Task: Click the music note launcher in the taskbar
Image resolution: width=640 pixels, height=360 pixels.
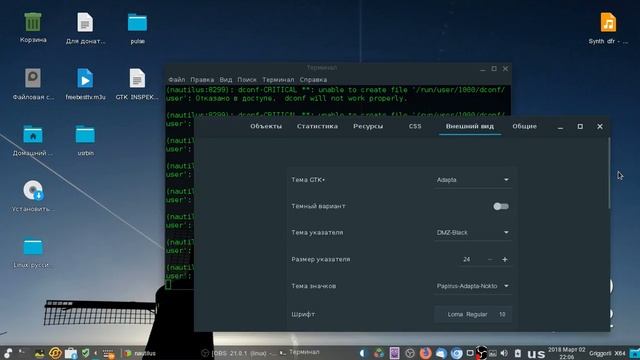Action: (8, 353)
